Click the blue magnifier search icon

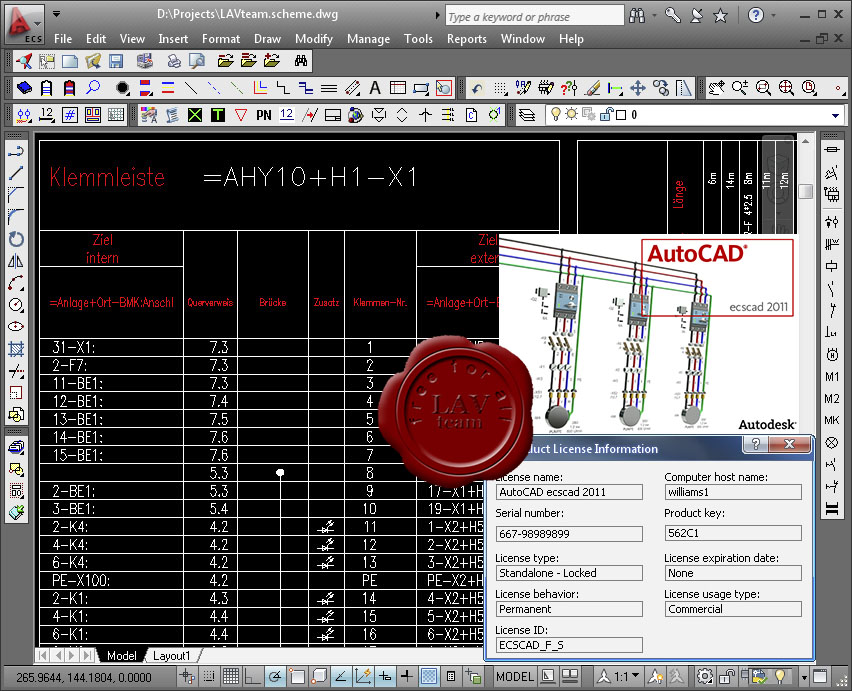coord(93,87)
